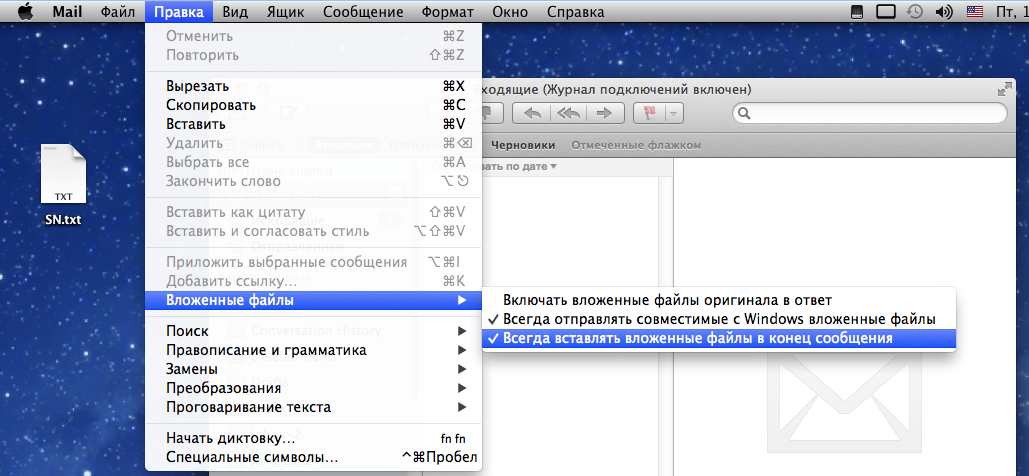Expand the Преобразования submenu
Viewport: 1029px width, 476px height.
click(x=314, y=388)
